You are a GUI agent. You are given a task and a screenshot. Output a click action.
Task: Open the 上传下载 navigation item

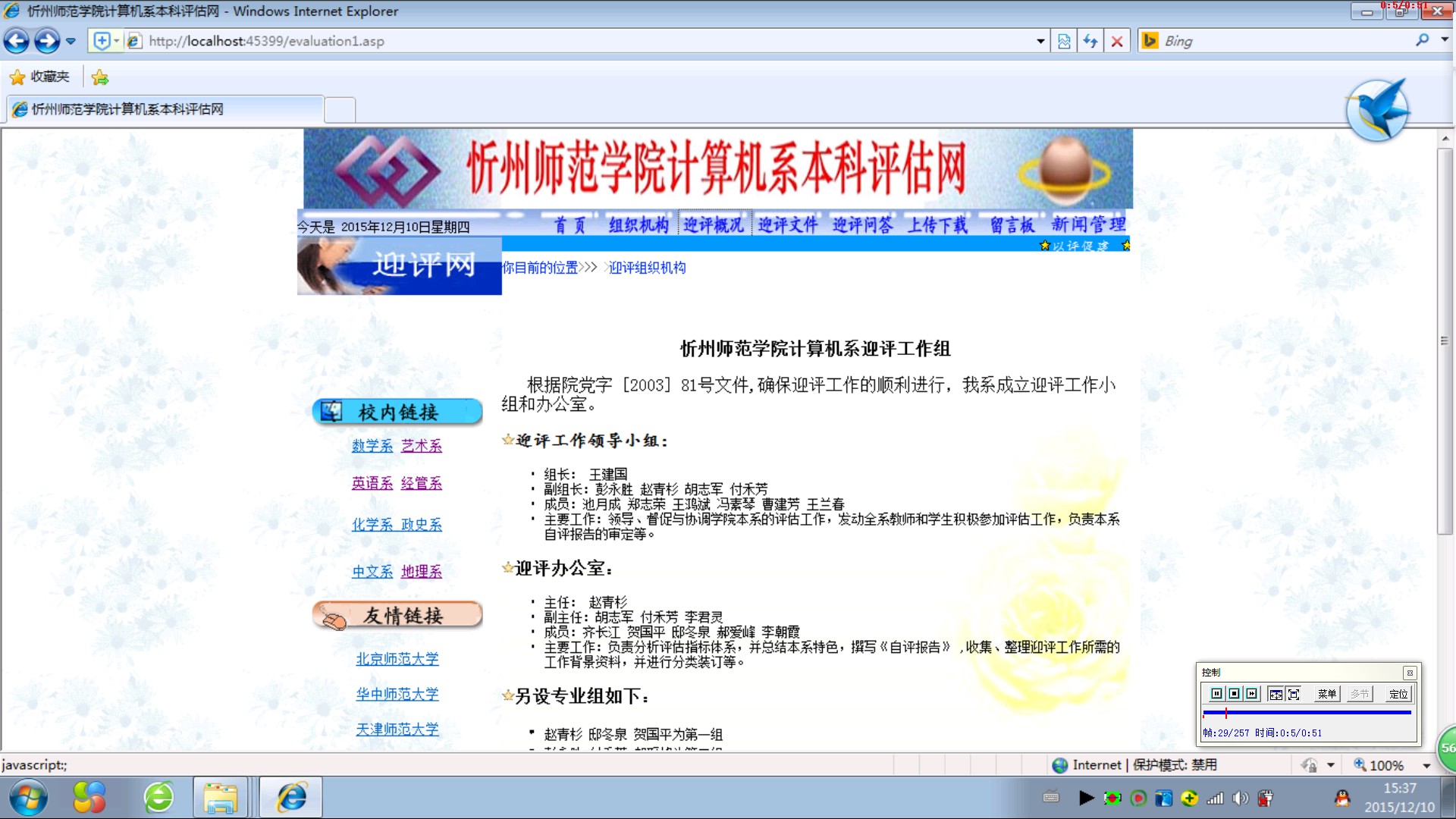click(x=937, y=224)
